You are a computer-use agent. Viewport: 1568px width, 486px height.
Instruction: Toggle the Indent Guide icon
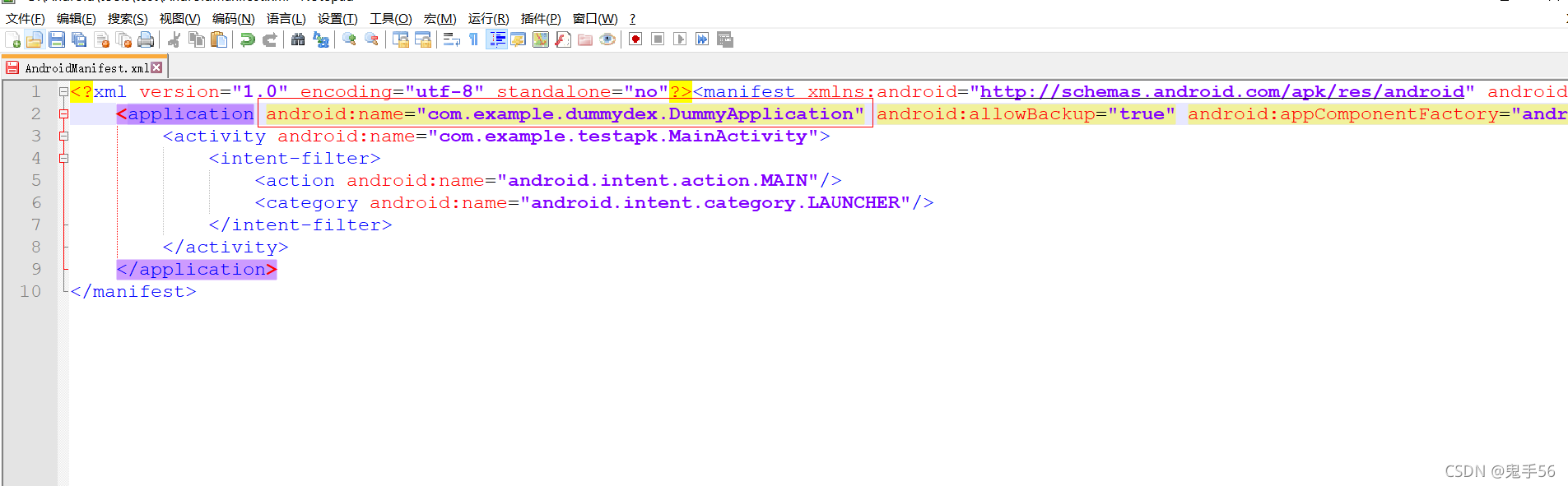(496, 39)
